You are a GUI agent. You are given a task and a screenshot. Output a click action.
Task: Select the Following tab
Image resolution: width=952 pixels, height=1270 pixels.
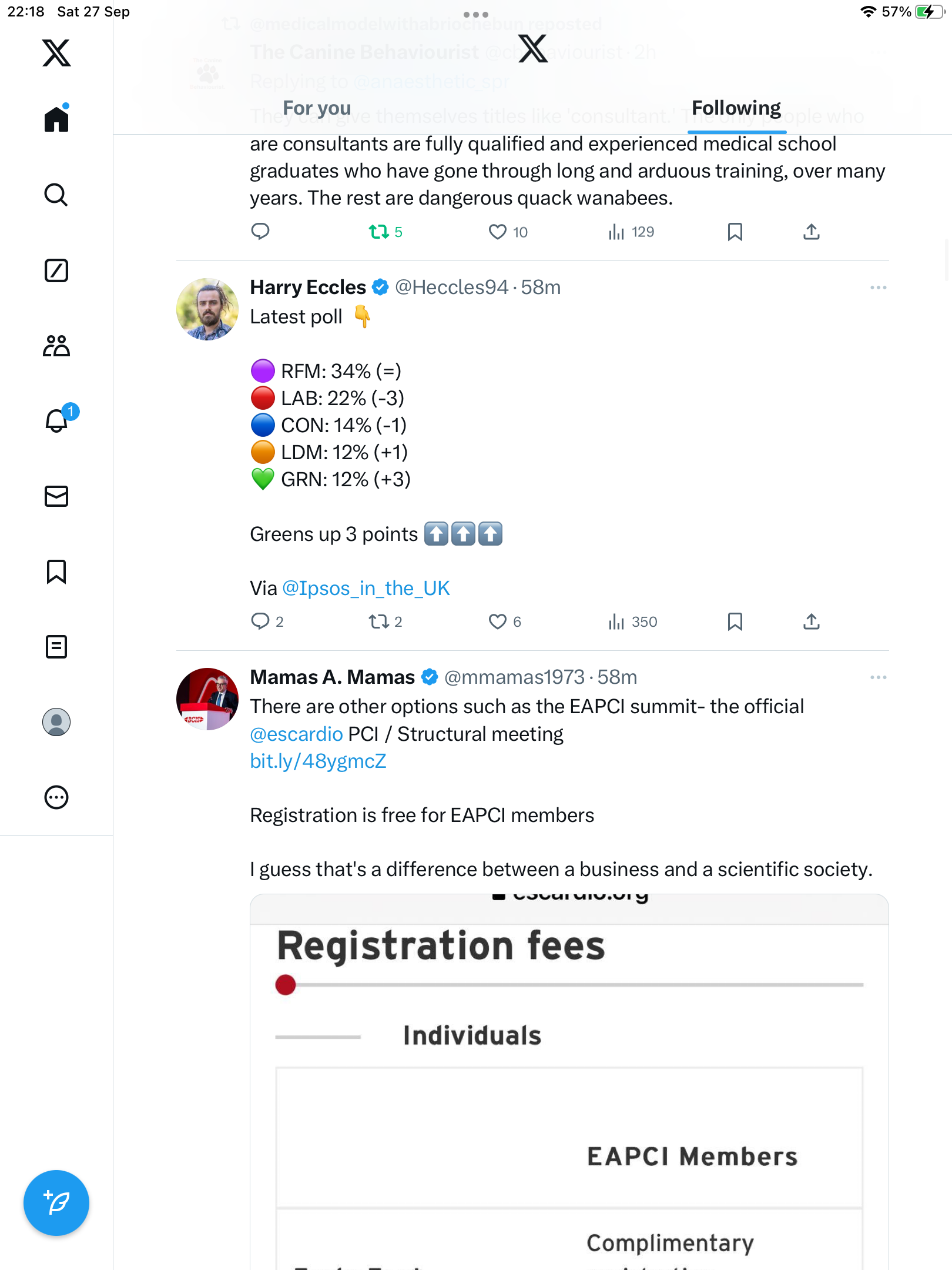pos(736,108)
